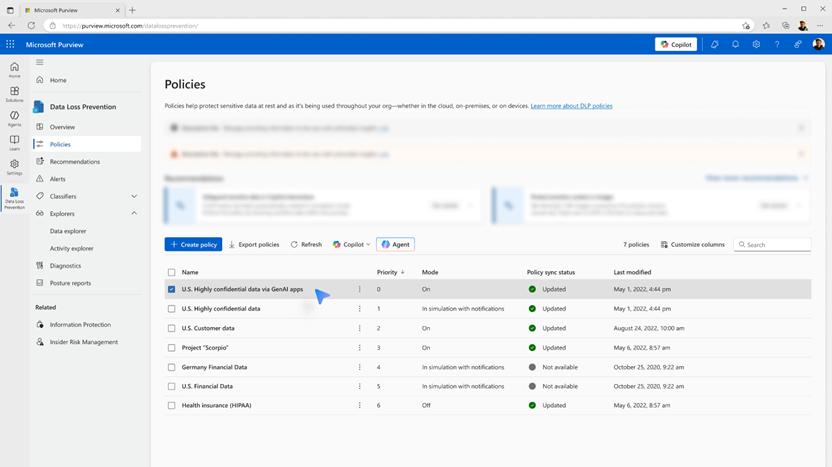Open the settings gear in header
The height and width of the screenshot is (467, 832).
[756, 45]
